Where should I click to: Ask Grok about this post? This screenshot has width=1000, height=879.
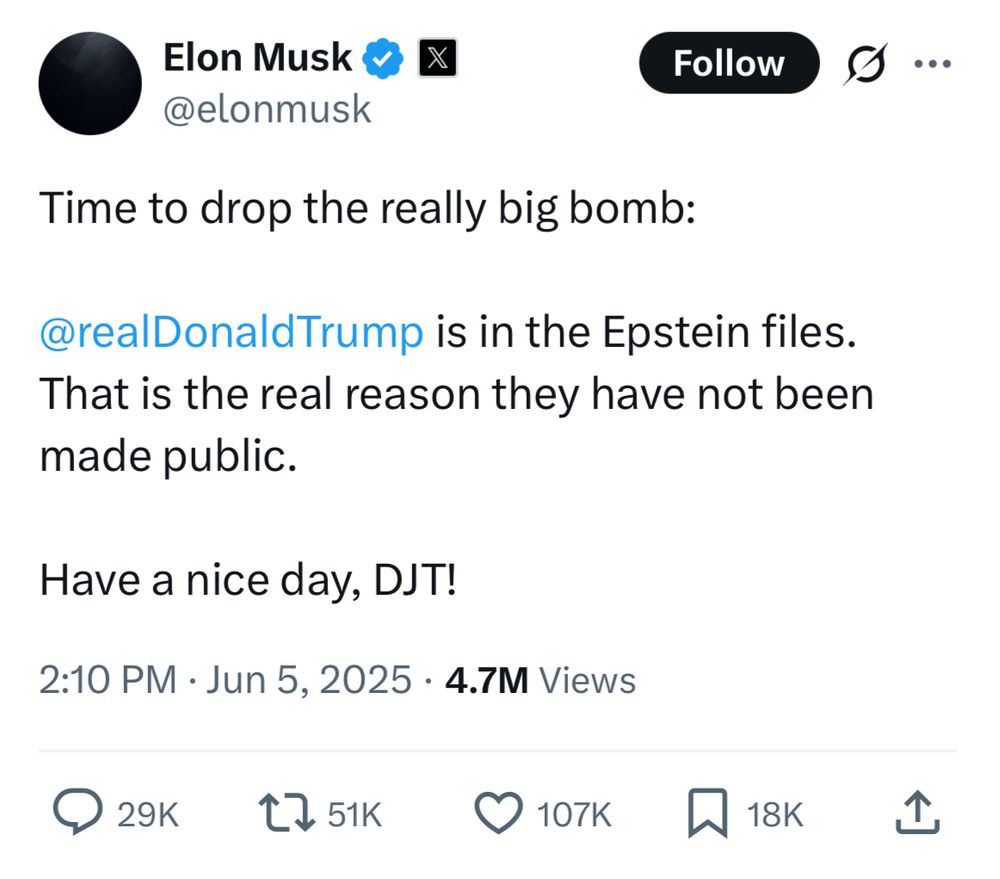[866, 62]
